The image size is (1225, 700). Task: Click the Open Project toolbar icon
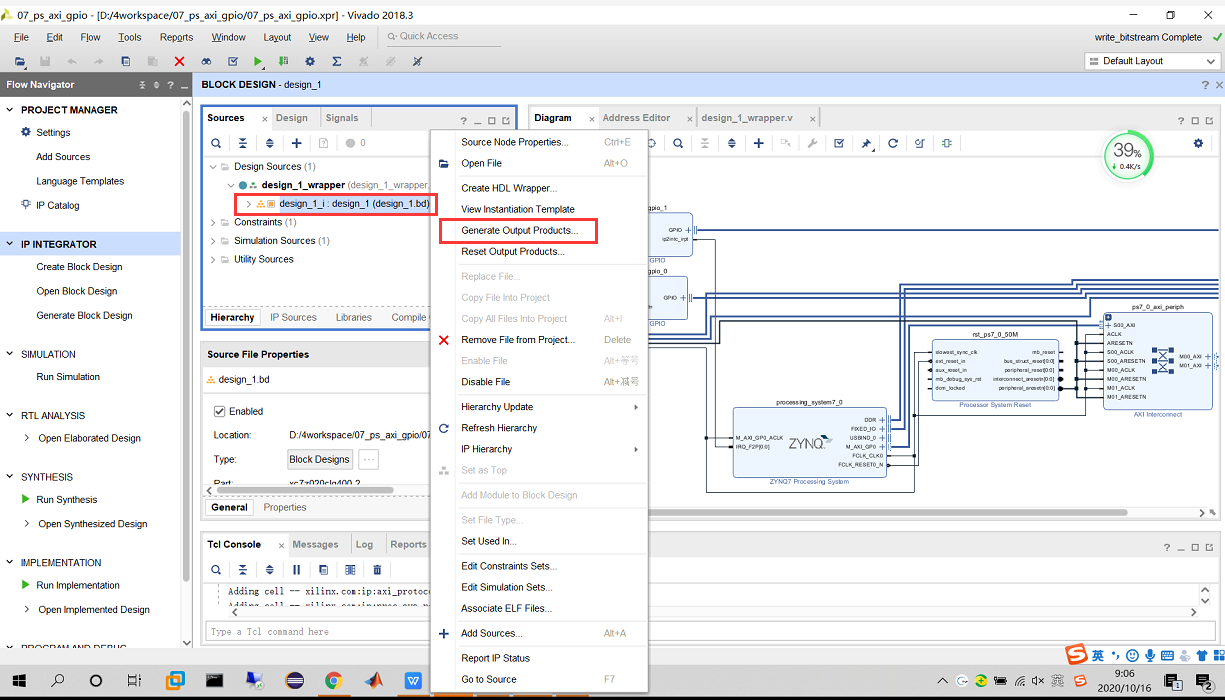[20, 62]
